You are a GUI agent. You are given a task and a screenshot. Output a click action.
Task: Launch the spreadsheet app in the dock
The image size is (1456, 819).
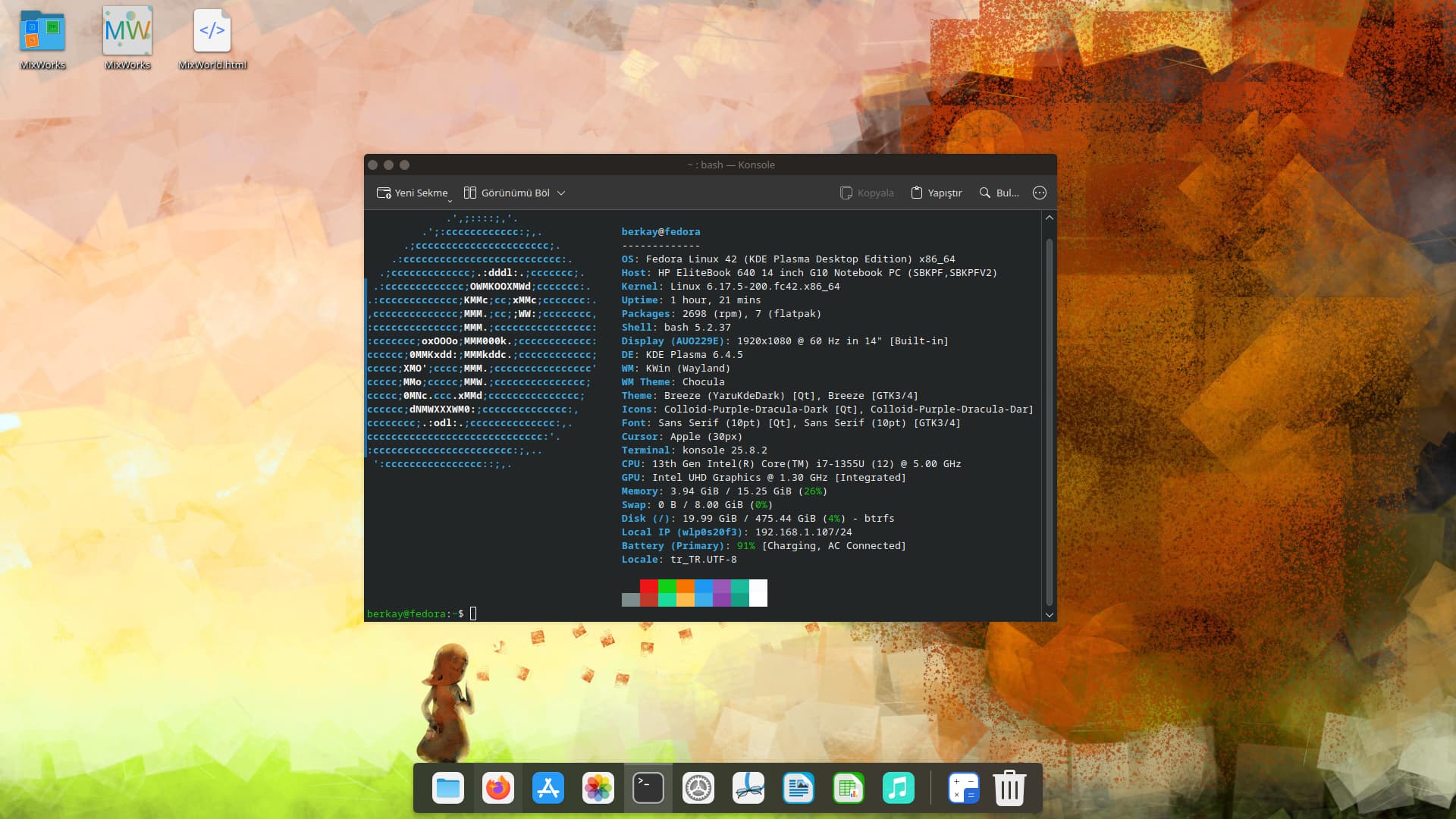[848, 788]
